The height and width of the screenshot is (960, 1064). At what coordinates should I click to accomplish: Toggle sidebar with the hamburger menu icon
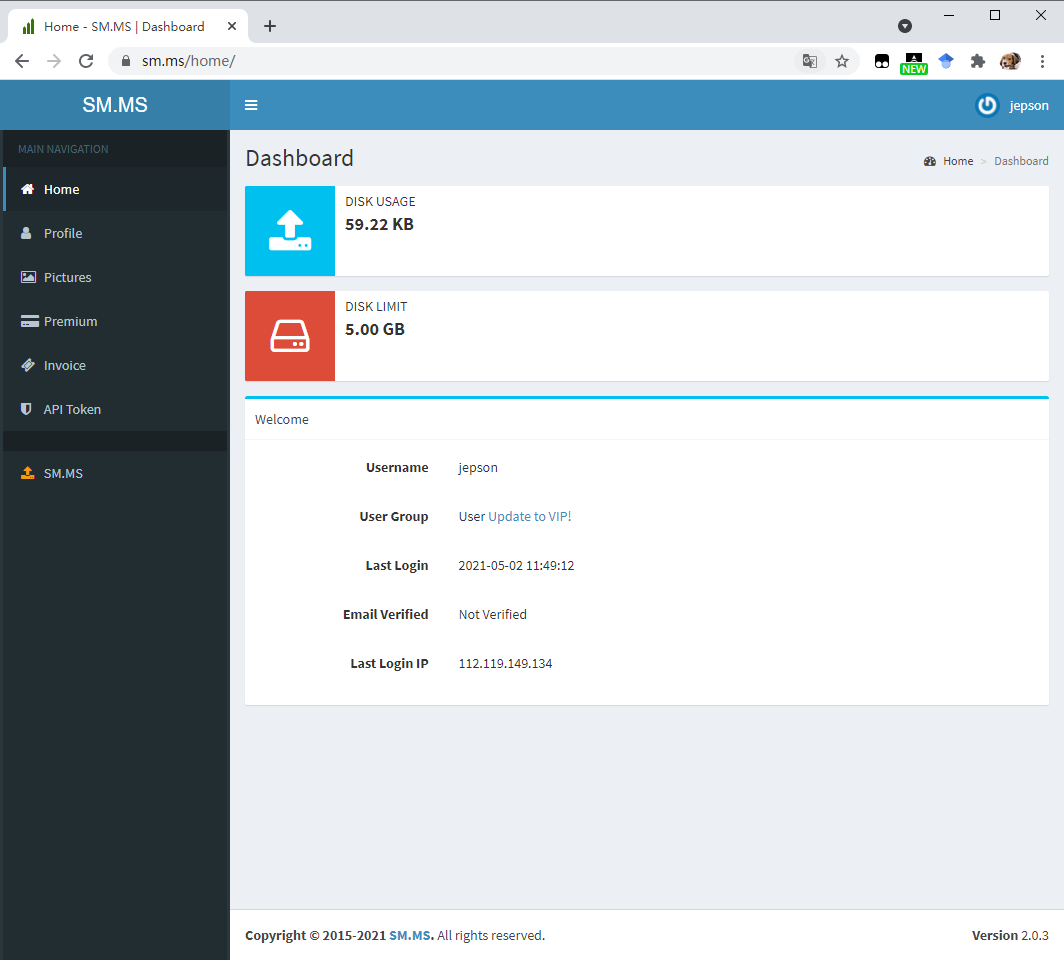[x=251, y=105]
